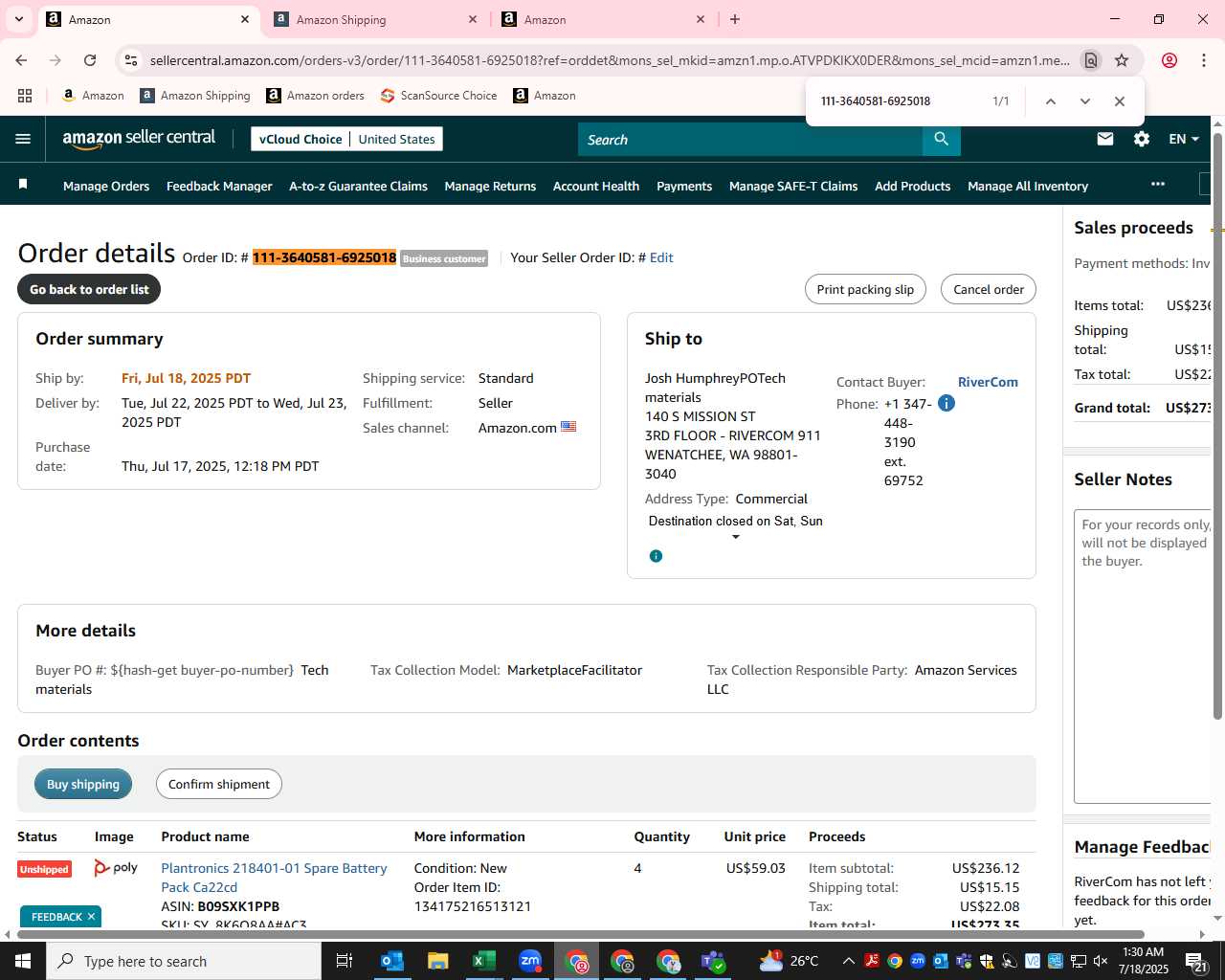The height and width of the screenshot is (980, 1225).
Task: Click the Poly product thumbnail image
Action: [116, 868]
